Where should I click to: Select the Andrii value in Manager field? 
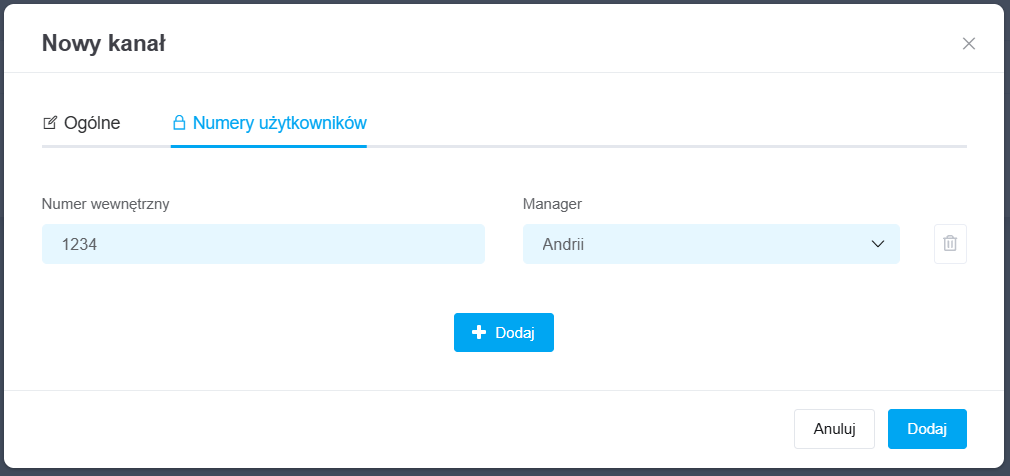tap(563, 244)
